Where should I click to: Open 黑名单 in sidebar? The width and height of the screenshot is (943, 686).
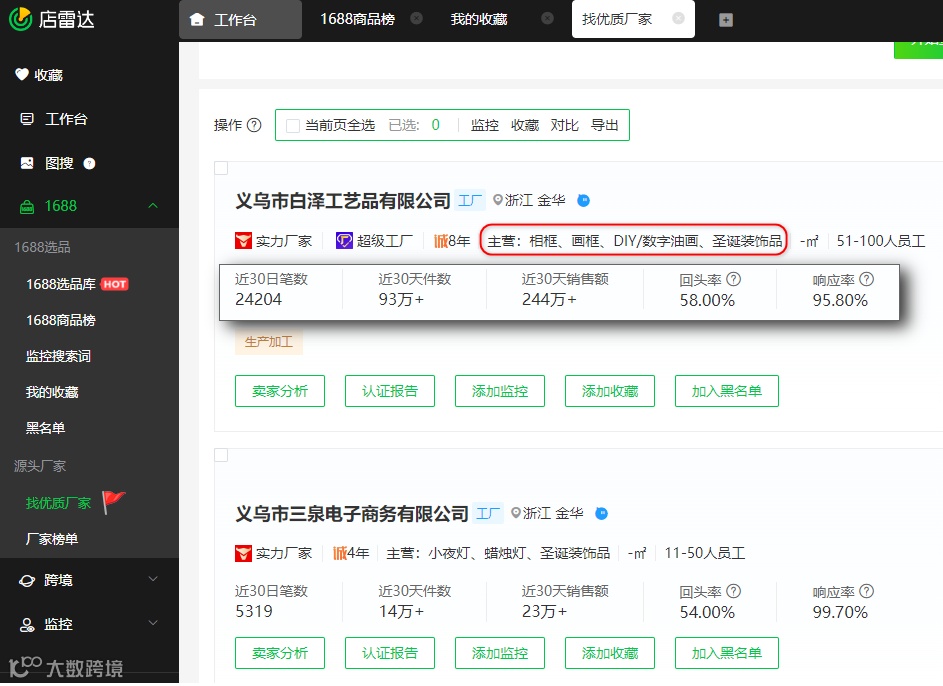point(45,428)
